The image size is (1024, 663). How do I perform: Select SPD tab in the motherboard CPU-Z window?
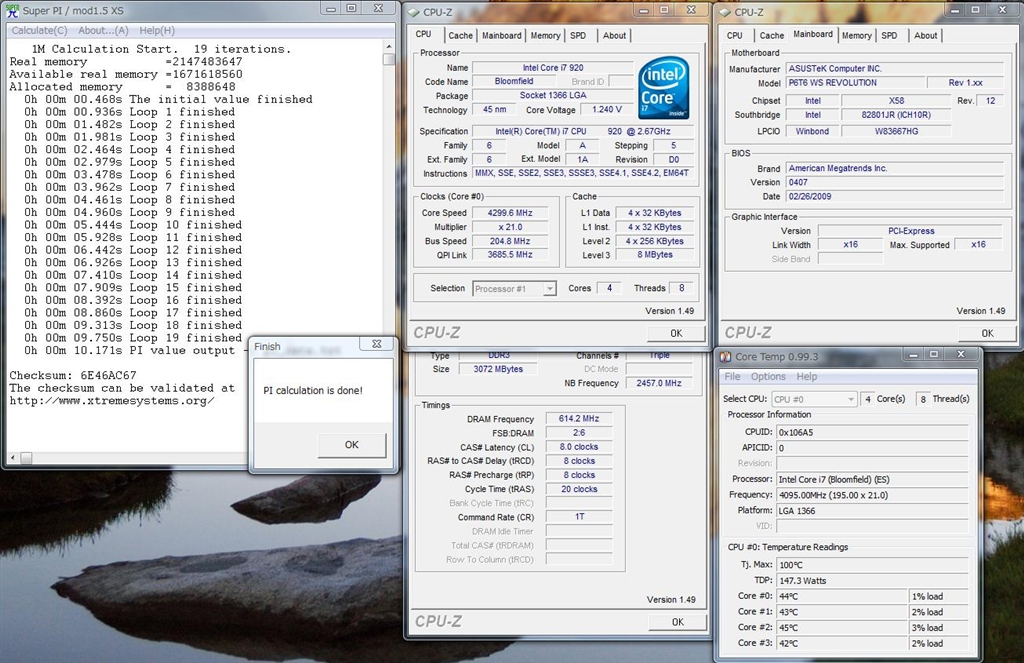click(x=889, y=35)
